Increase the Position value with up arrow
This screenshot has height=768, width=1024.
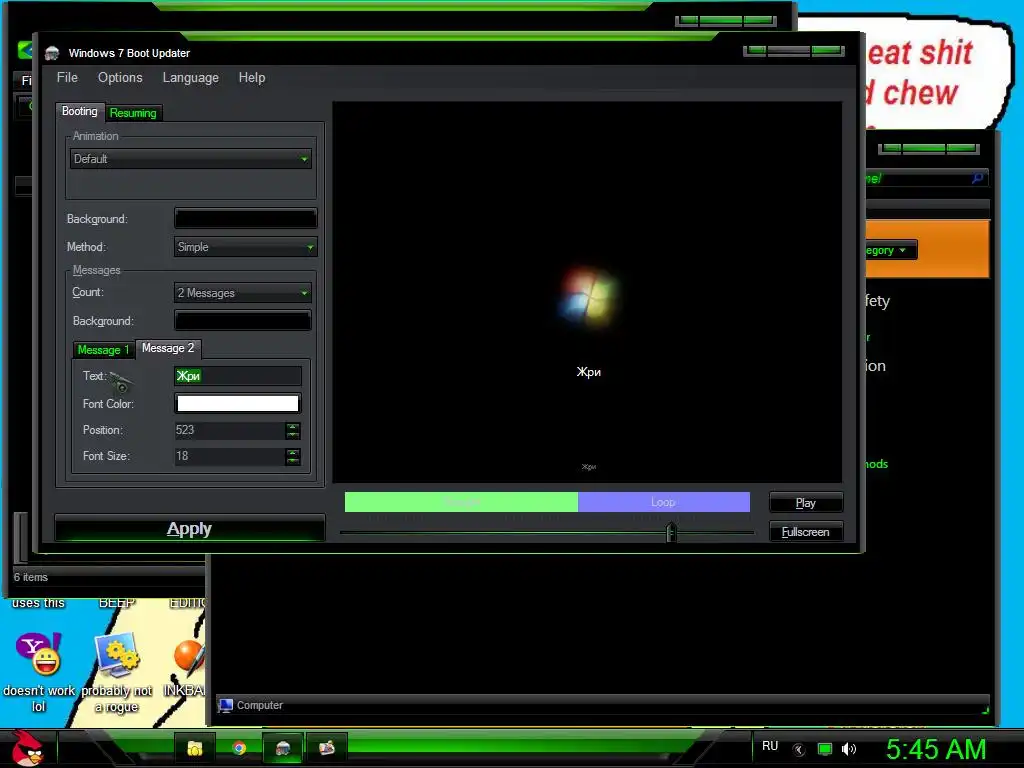pyautogui.click(x=293, y=426)
